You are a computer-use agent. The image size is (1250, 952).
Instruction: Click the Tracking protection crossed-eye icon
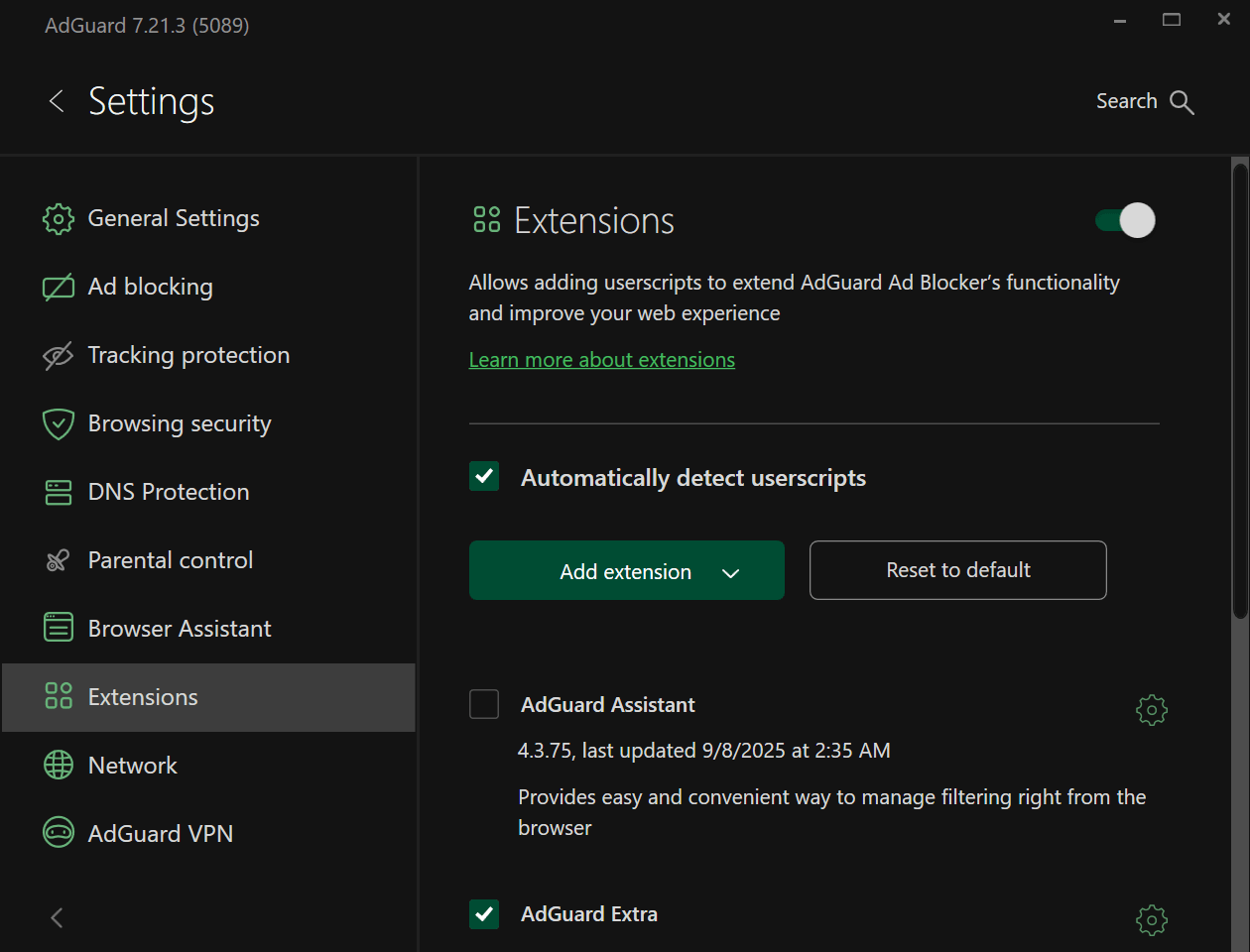(x=59, y=356)
